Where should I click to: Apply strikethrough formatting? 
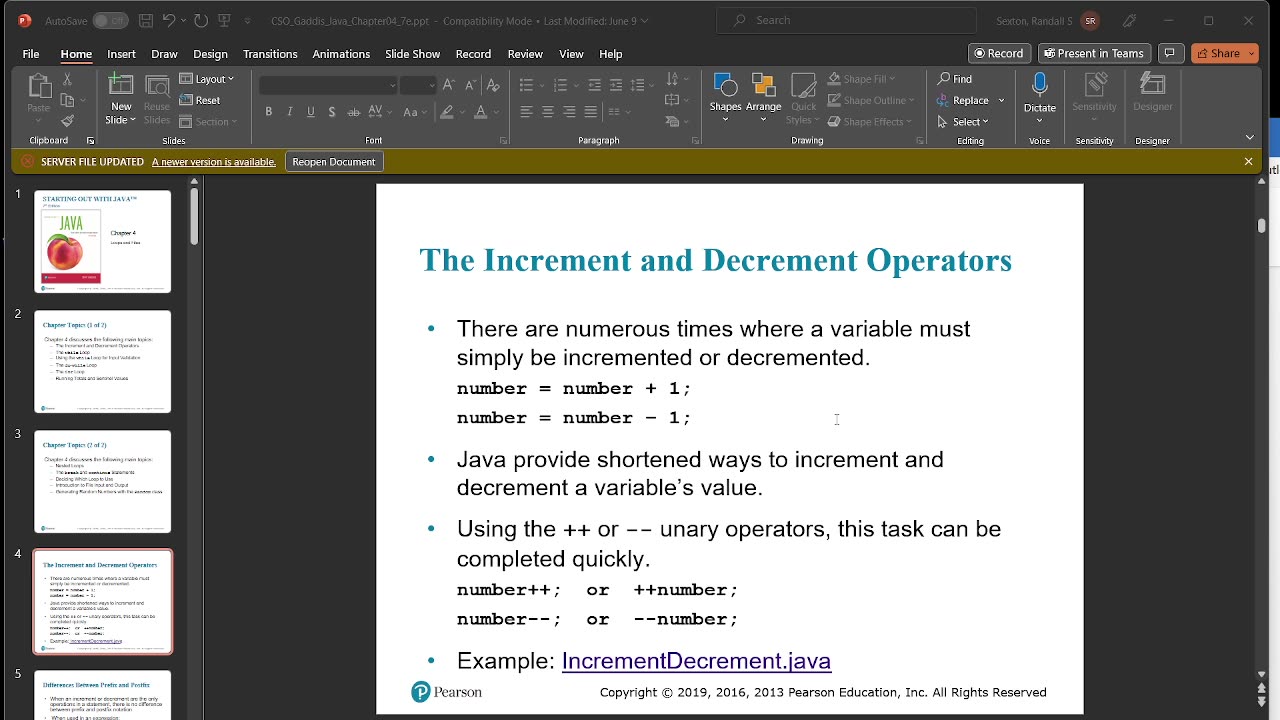pyautogui.click(x=353, y=112)
